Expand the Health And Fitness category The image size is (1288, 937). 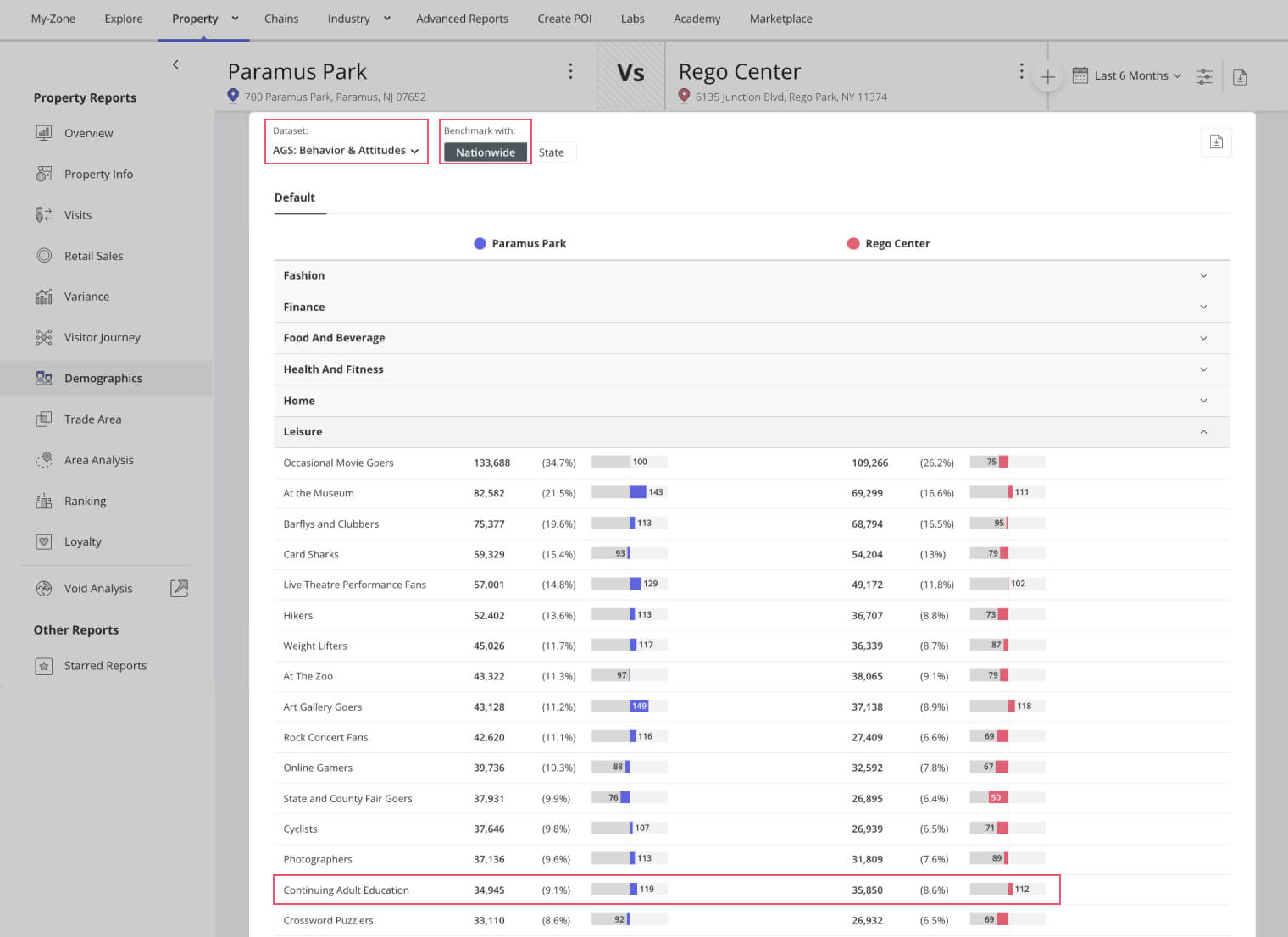[x=752, y=369]
